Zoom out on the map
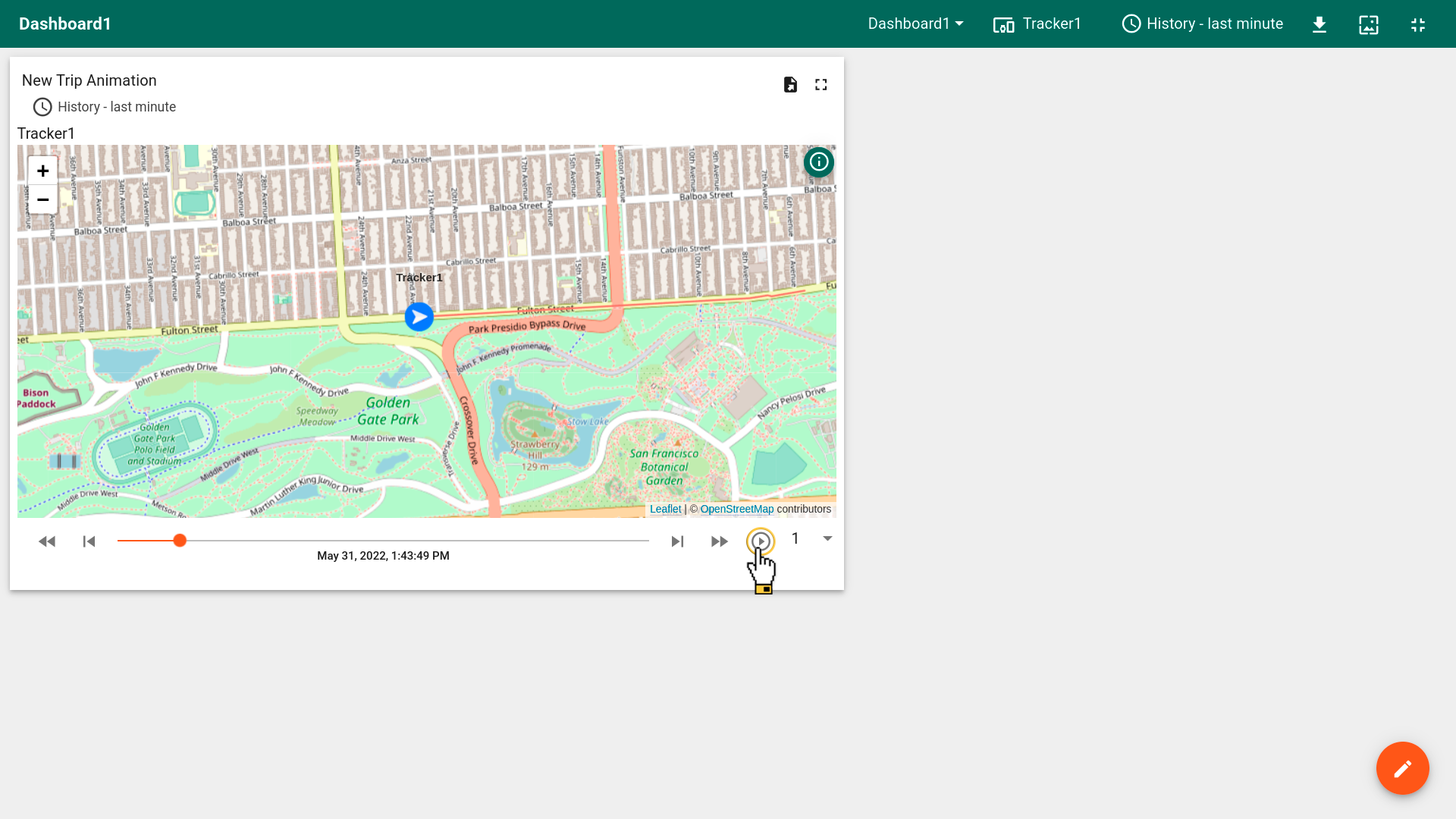 pyautogui.click(x=43, y=200)
